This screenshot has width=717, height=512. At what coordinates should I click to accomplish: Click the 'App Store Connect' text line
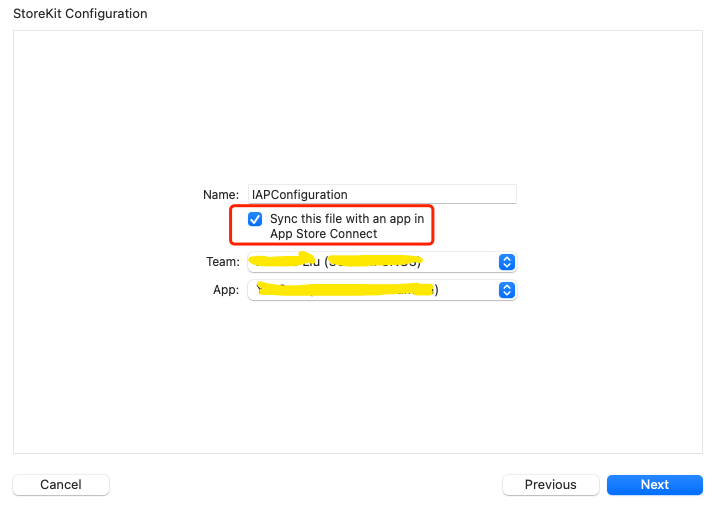[x=323, y=234]
